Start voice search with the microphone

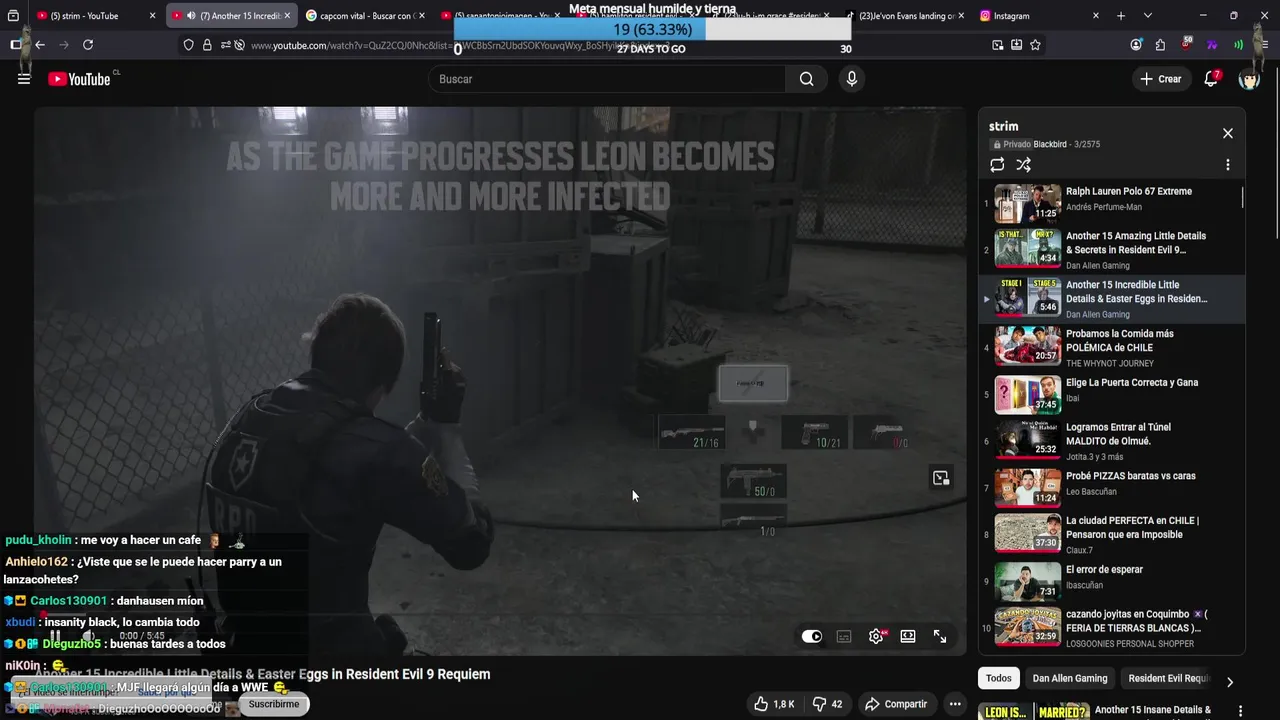pyautogui.click(x=851, y=79)
